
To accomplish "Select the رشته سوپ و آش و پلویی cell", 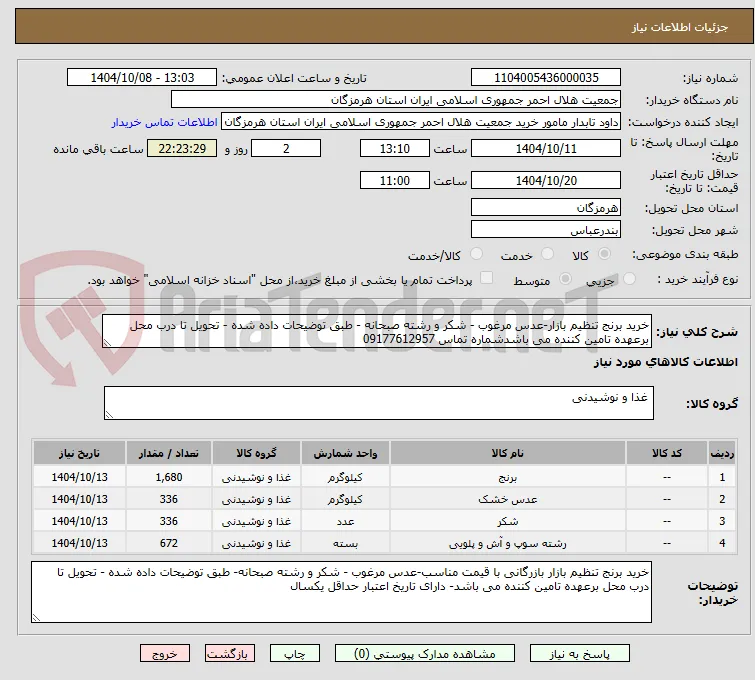I will [x=508, y=543].
